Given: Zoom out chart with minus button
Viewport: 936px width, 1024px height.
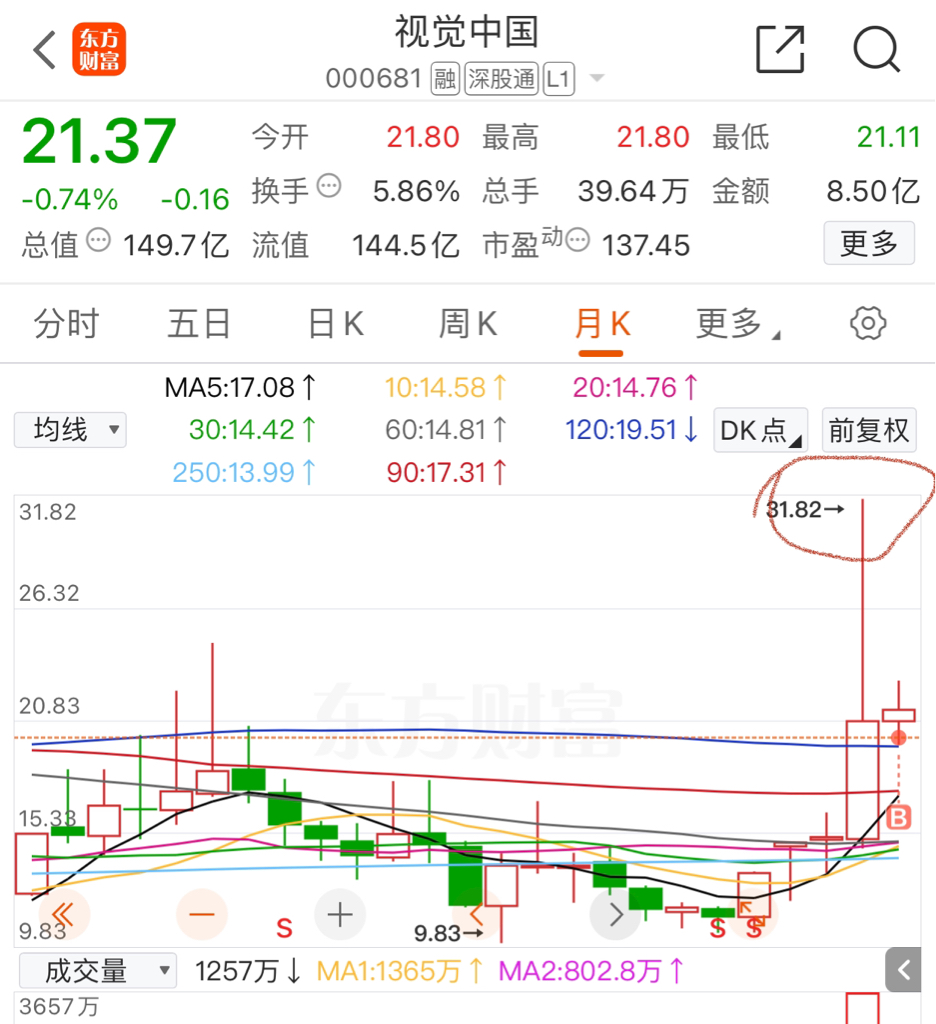Looking at the screenshot, I should [202, 914].
